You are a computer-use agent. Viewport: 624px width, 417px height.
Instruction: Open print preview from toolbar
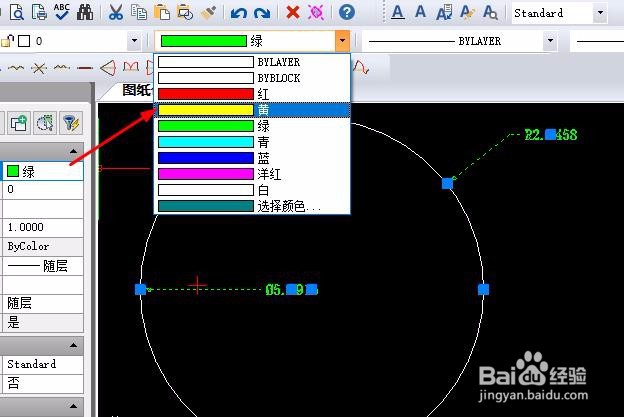tap(17, 12)
